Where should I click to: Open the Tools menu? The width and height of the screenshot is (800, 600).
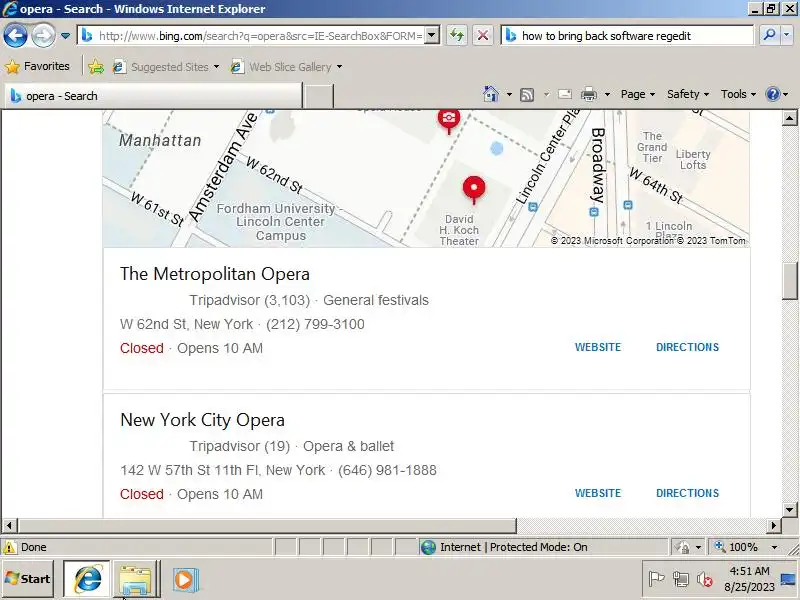tap(738, 94)
